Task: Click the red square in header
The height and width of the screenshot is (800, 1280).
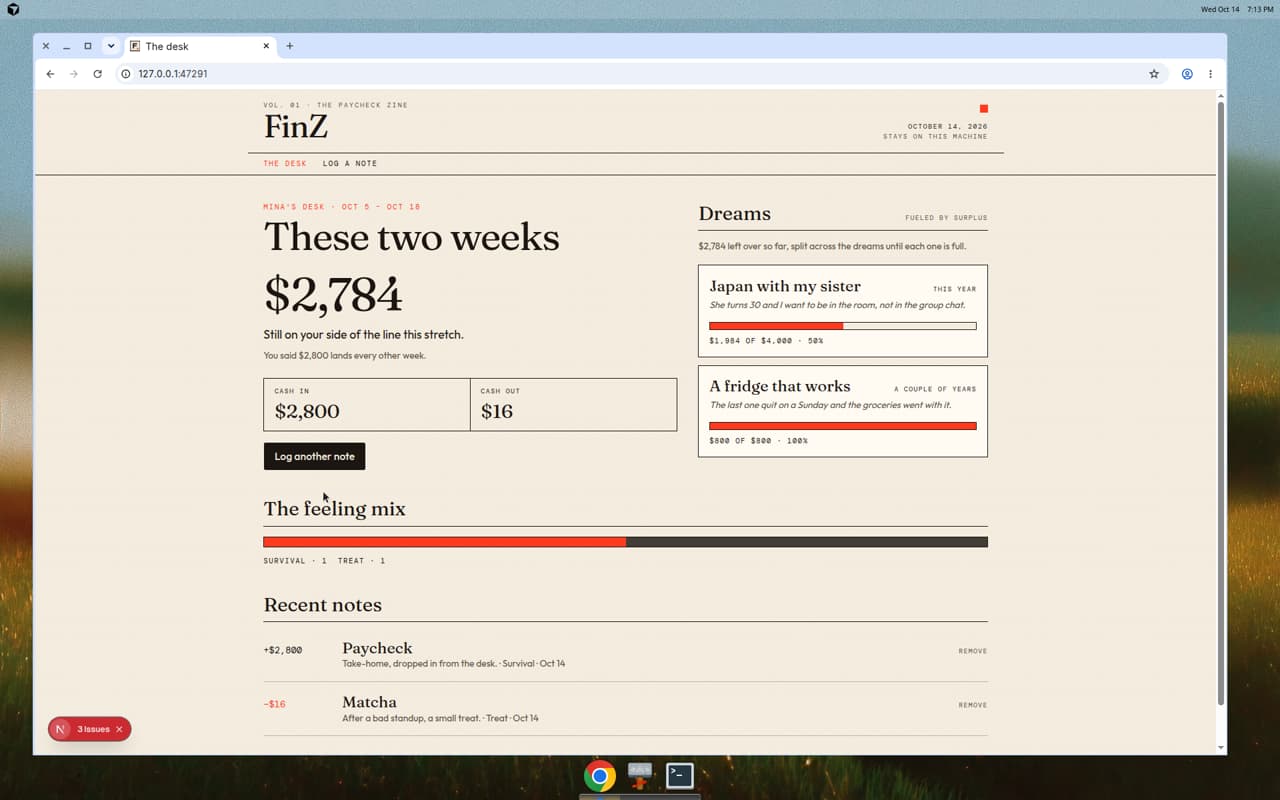Action: 984,108
